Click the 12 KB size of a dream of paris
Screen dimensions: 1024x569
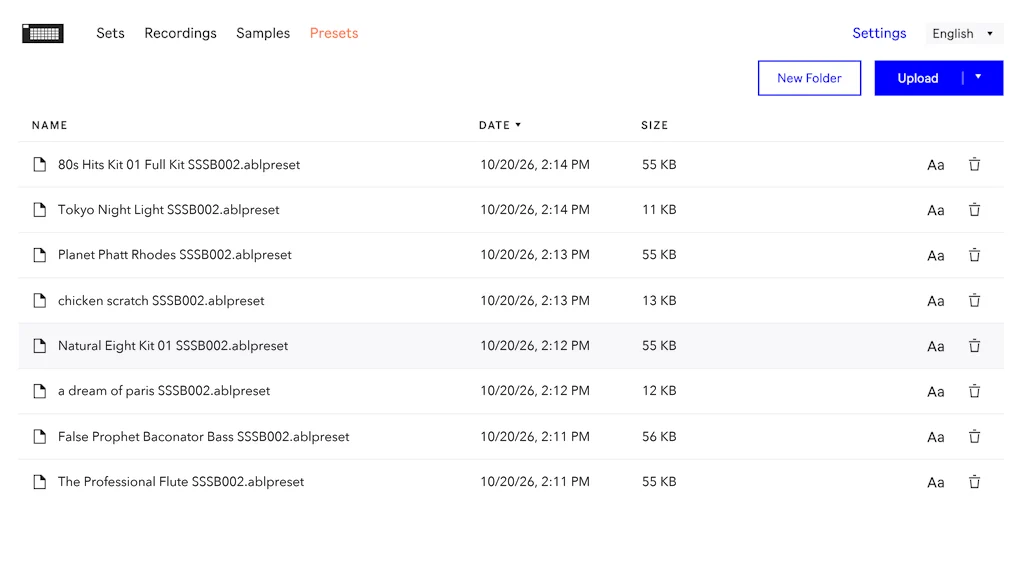pos(659,391)
